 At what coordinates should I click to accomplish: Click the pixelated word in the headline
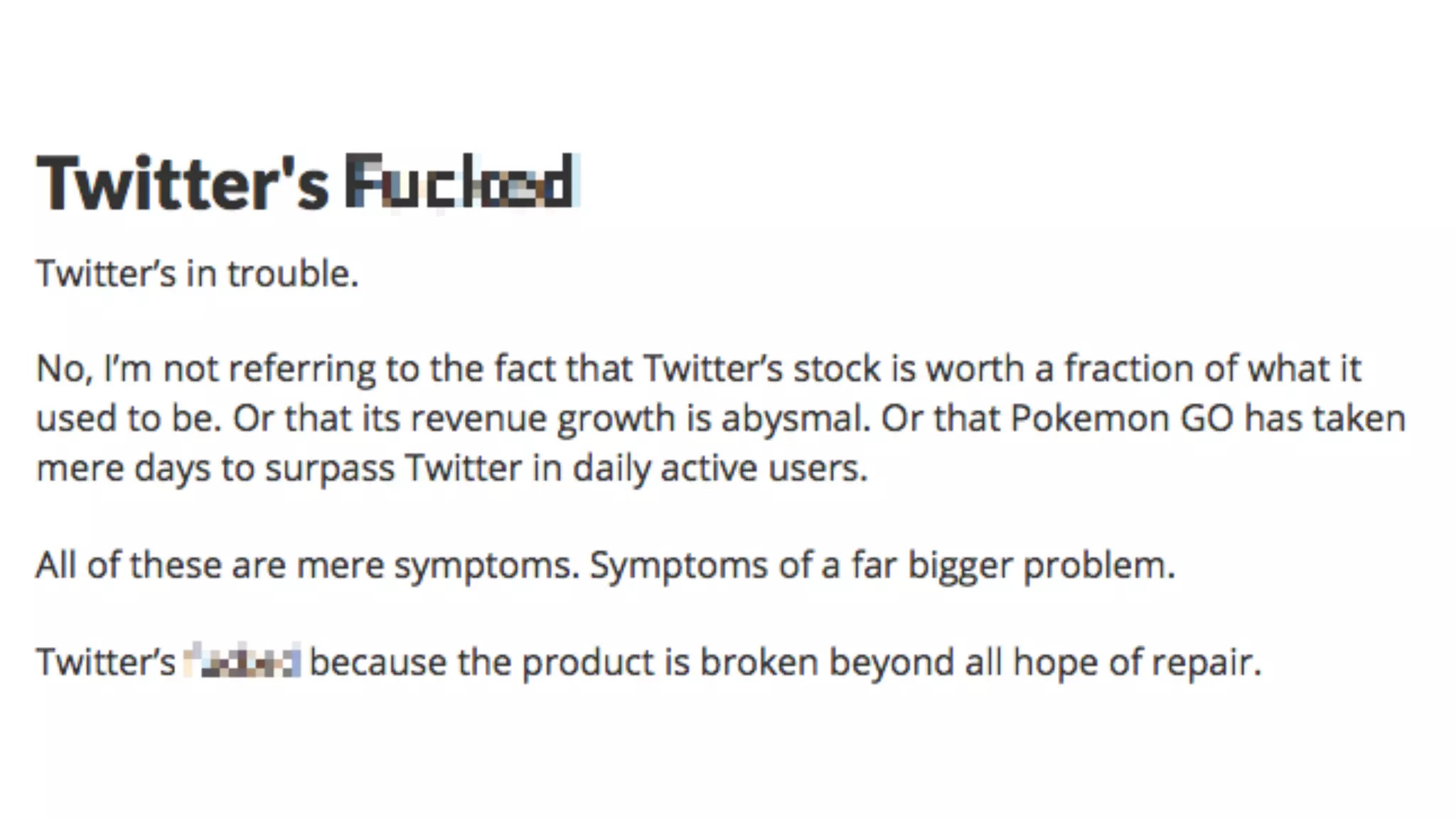(x=461, y=183)
